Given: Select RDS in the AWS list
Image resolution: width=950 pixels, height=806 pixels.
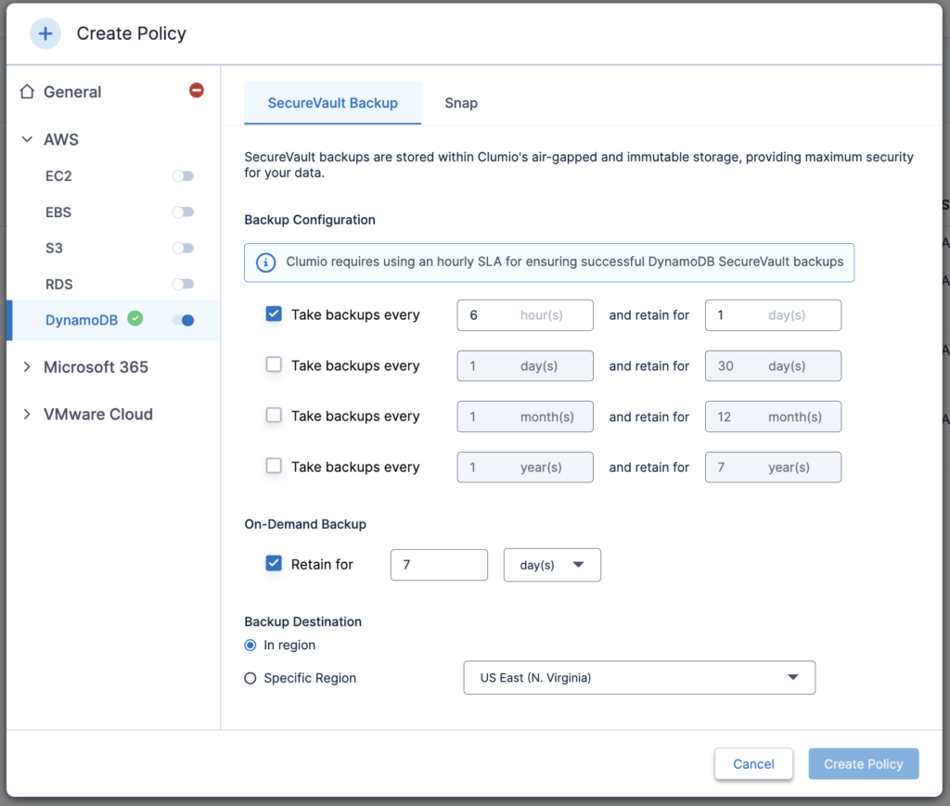Looking at the screenshot, I should (59, 284).
